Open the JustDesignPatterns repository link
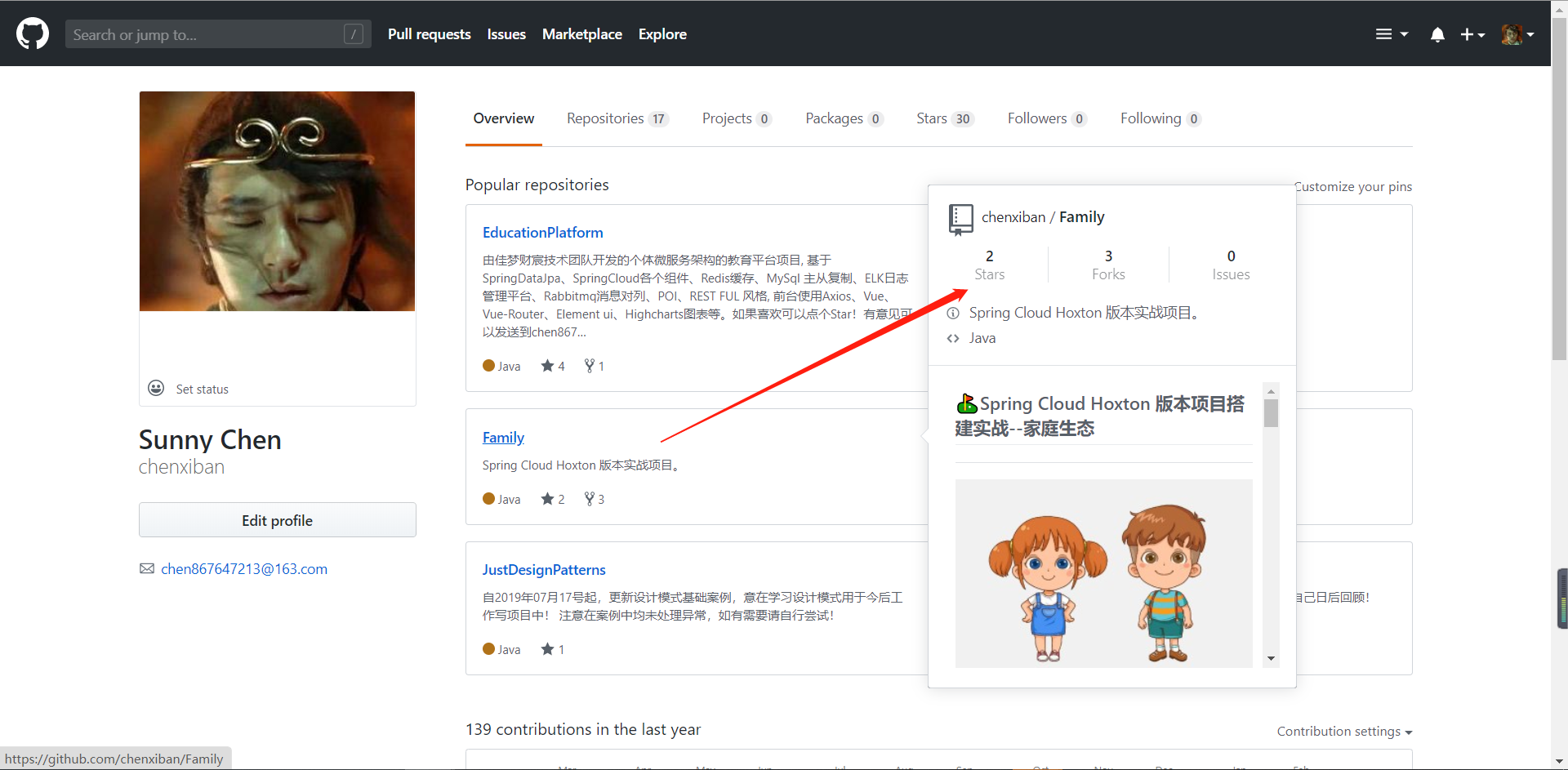The height and width of the screenshot is (770, 1568). tap(544, 570)
